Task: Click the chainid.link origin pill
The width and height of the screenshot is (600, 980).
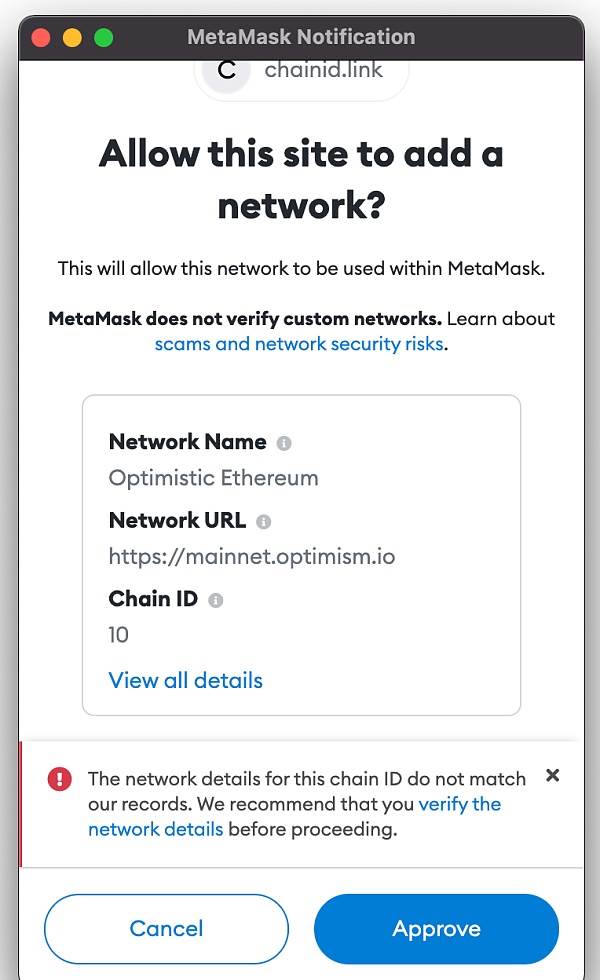Action: pos(301,76)
